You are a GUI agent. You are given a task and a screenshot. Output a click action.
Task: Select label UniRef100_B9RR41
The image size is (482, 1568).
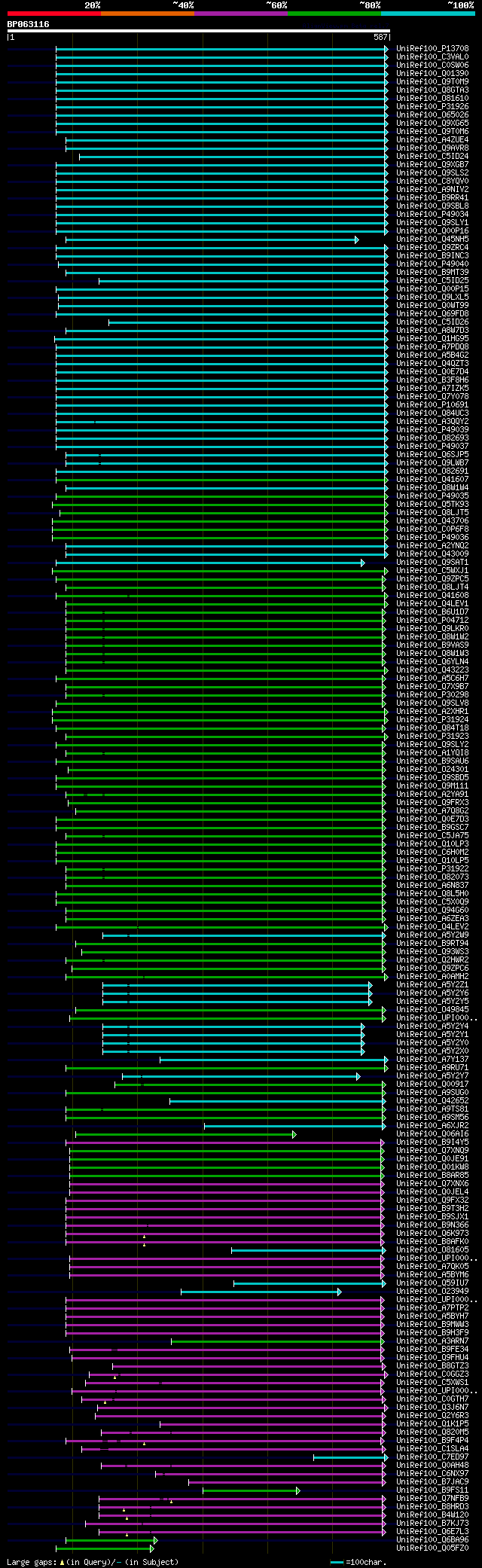tap(432, 198)
